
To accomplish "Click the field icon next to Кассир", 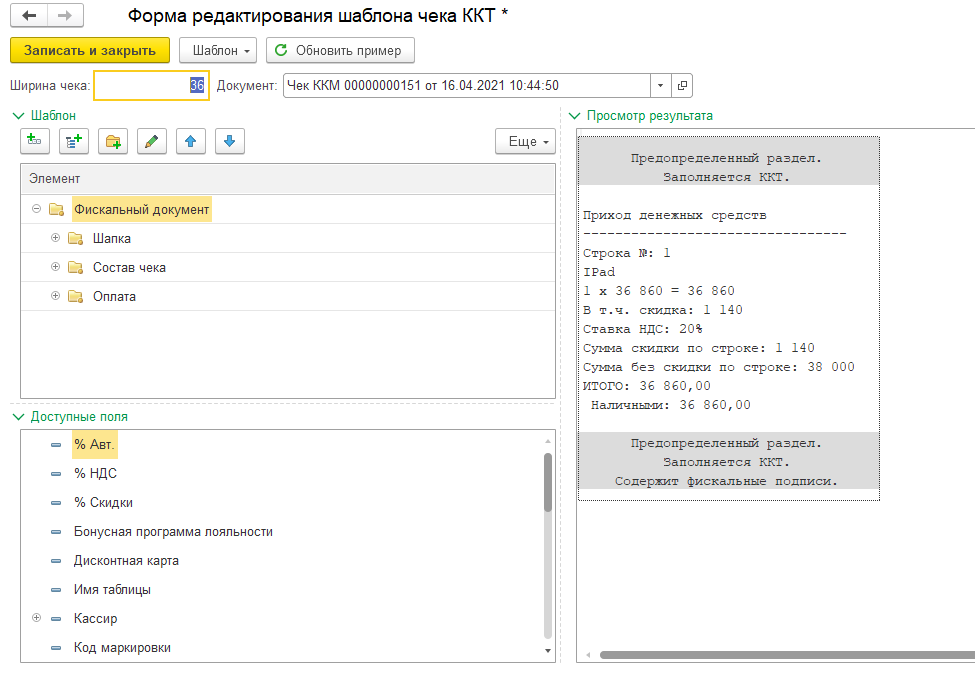I will (x=56, y=619).
